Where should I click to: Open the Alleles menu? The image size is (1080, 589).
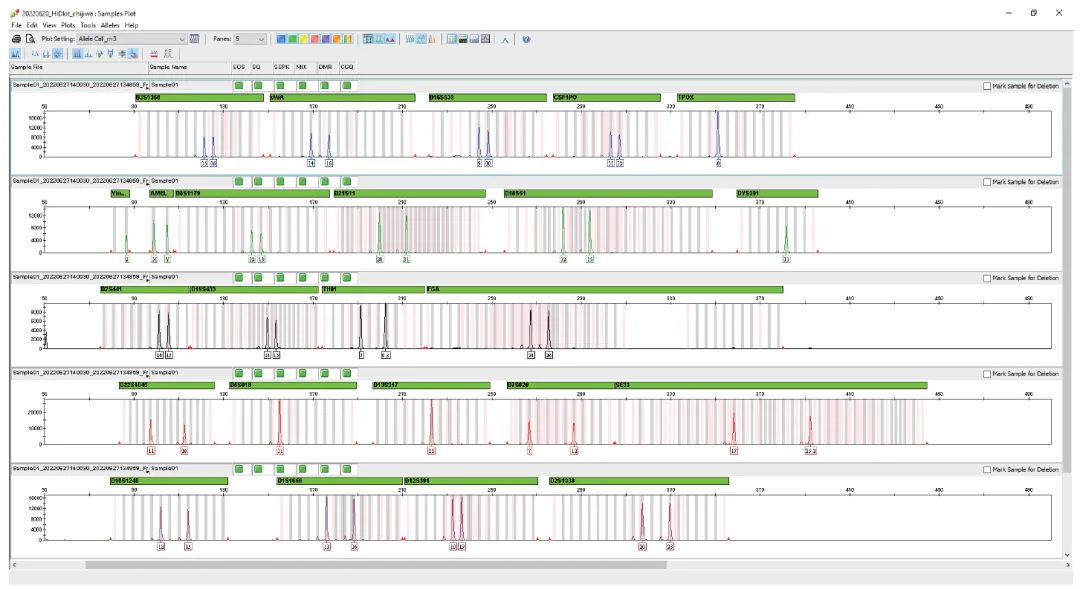tap(110, 25)
